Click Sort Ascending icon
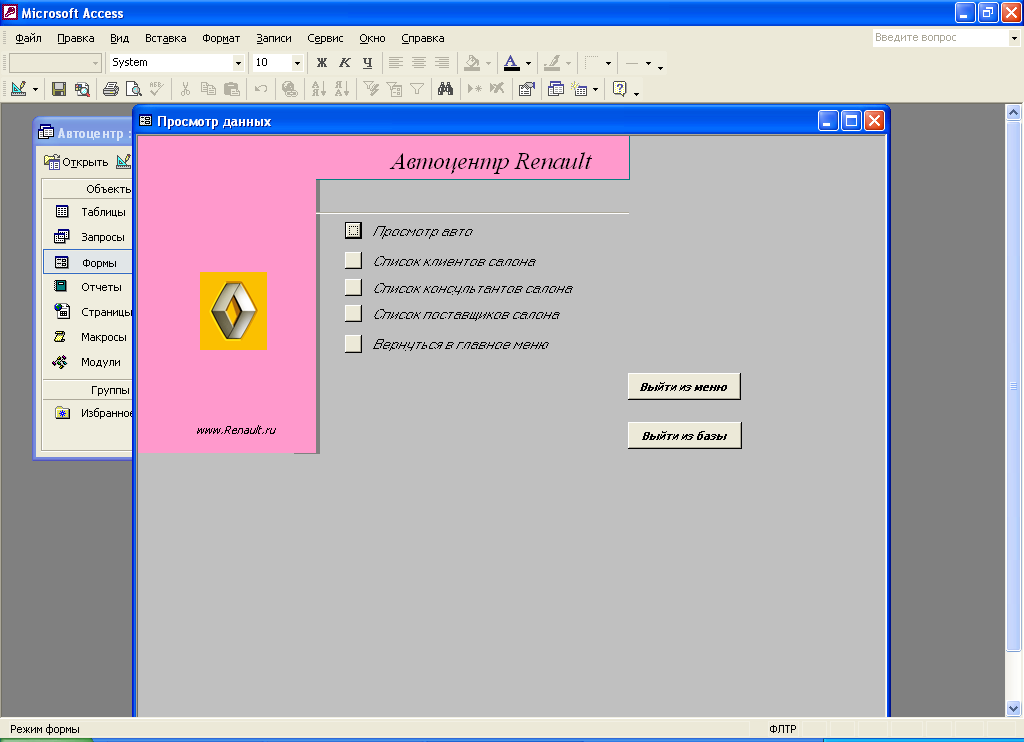This screenshot has height=742, width=1024. (319, 89)
